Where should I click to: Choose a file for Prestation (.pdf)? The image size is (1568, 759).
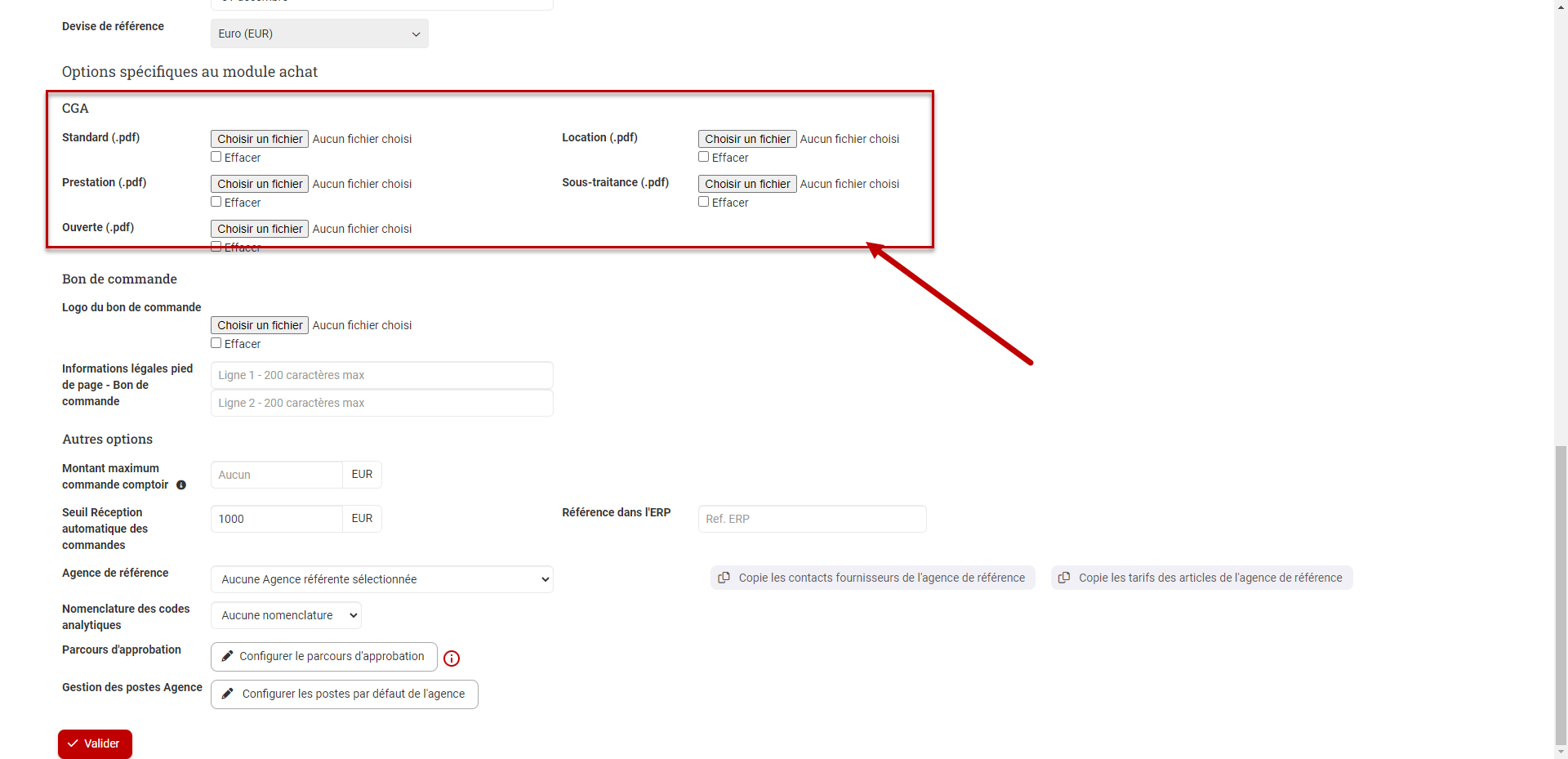(260, 184)
